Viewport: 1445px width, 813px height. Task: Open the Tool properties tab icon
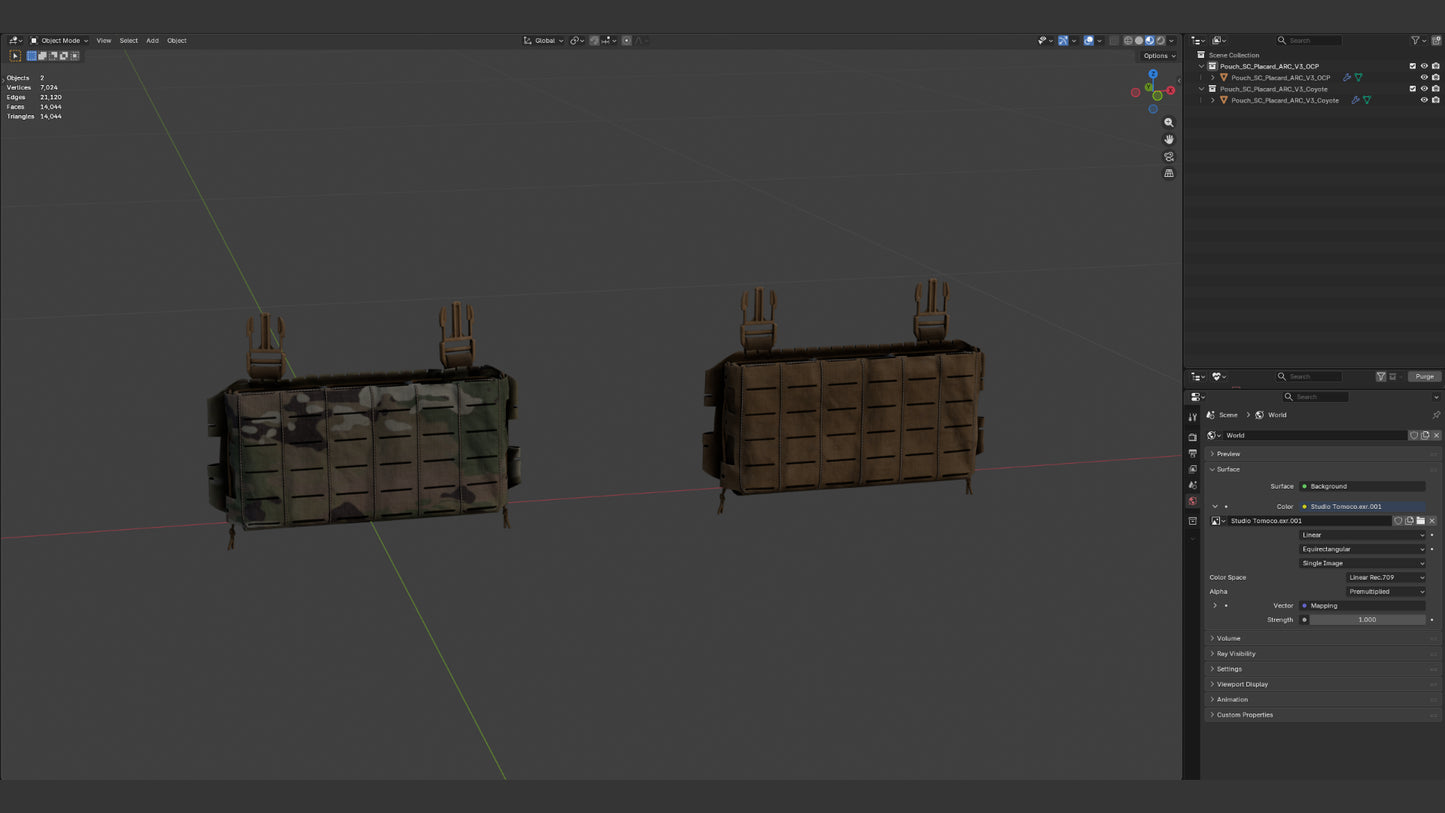point(1192,417)
